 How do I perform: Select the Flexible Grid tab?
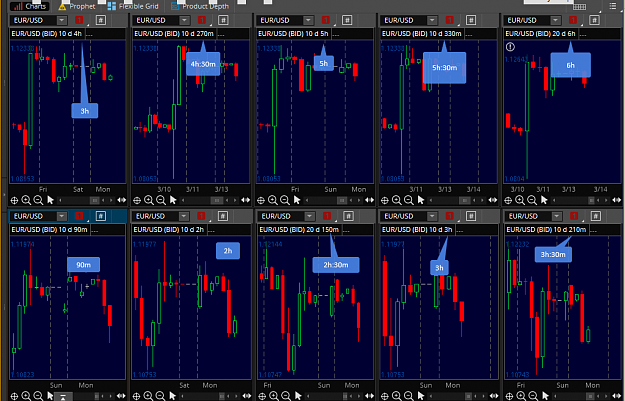(133, 6)
